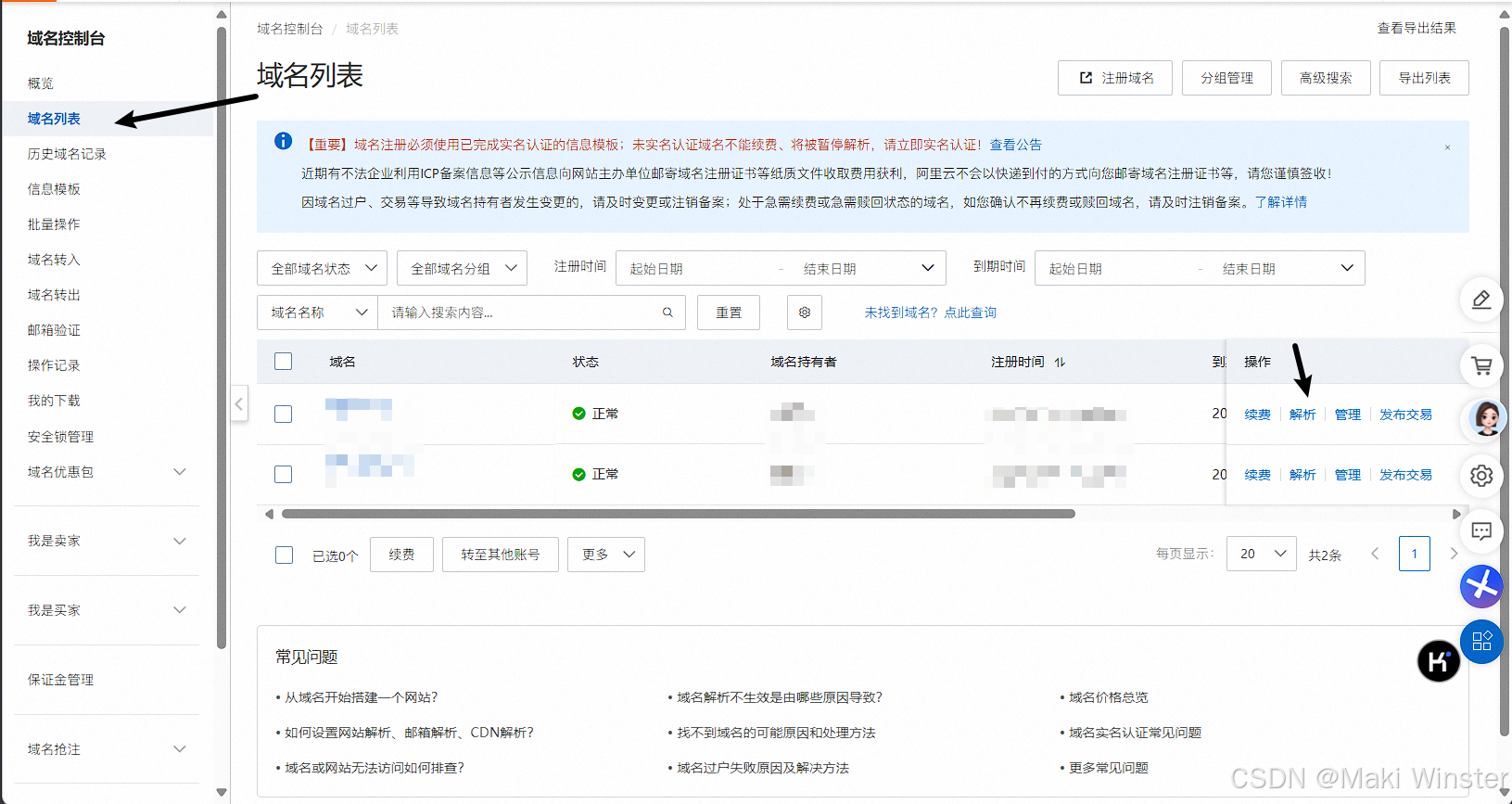The height and width of the screenshot is (804, 1512).
Task: Click the horizontal table scroll left arrow
Action: coord(269,514)
